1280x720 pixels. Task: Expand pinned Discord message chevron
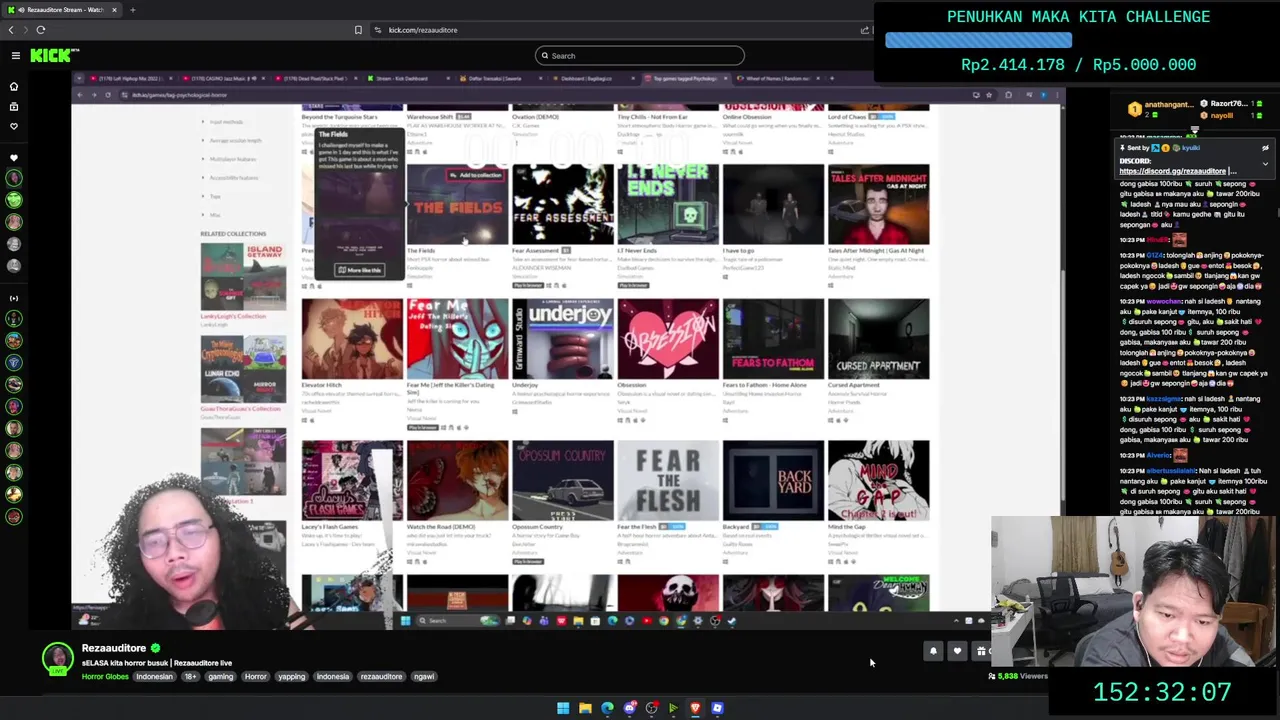[1265, 163]
